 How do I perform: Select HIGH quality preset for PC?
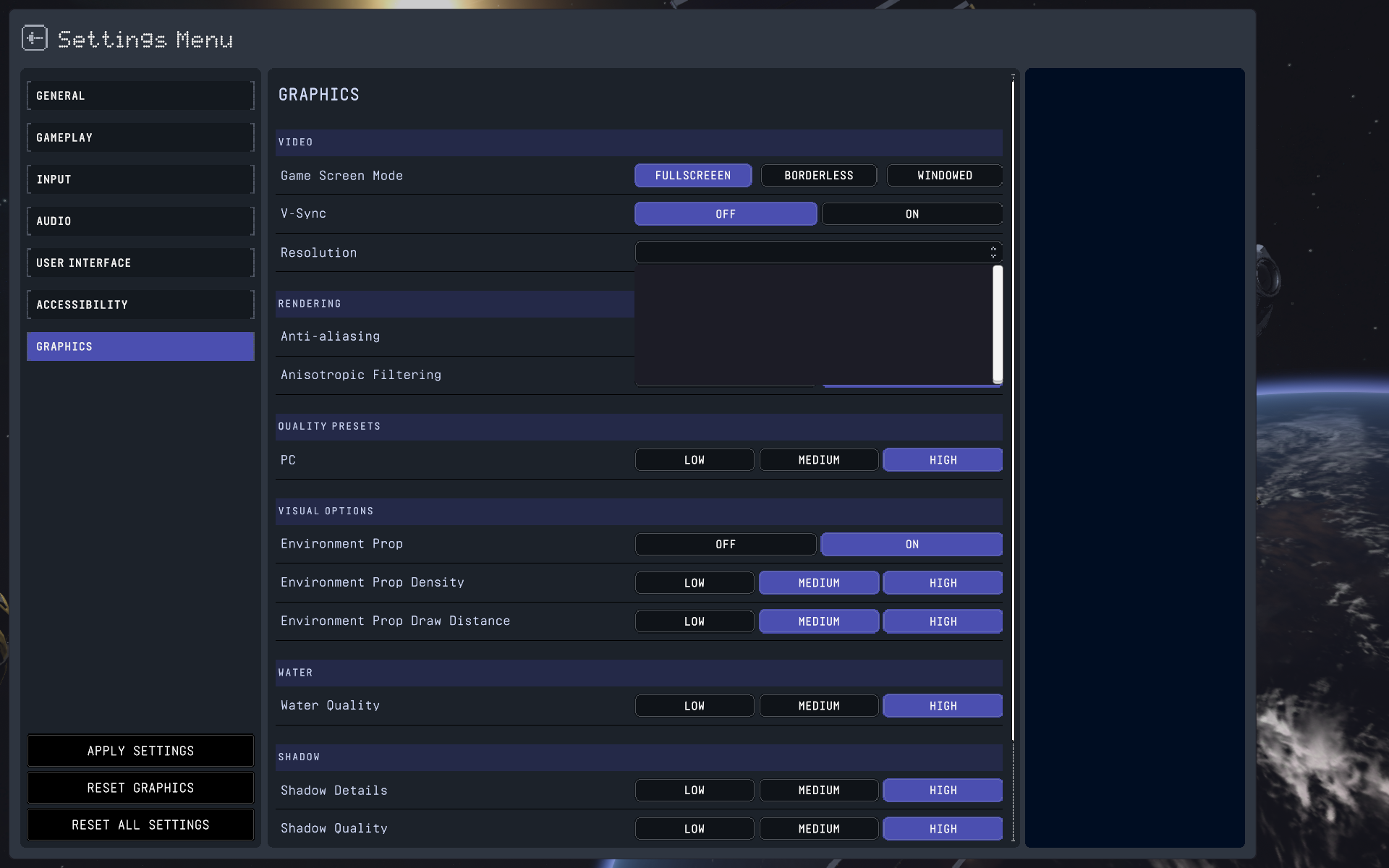point(941,459)
